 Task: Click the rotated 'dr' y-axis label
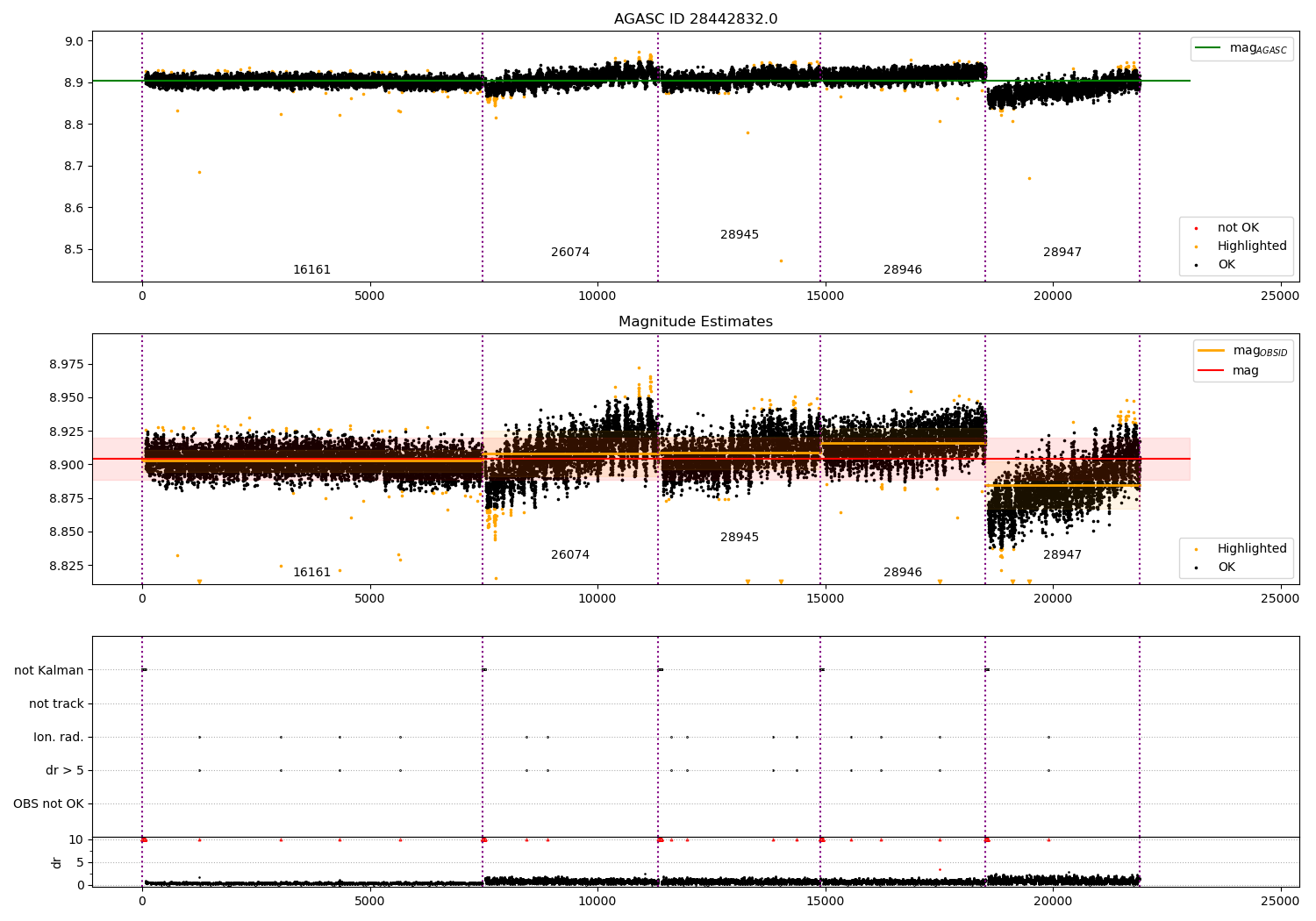click(57, 863)
